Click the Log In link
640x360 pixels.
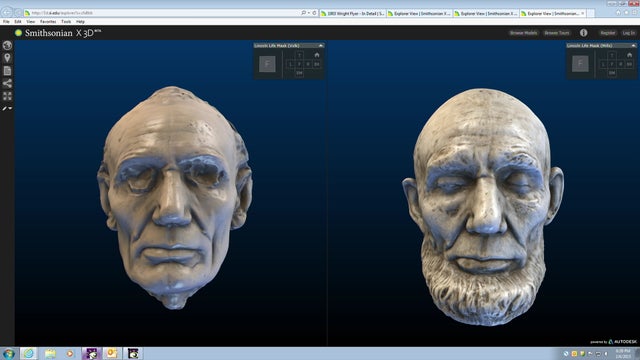pos(629,33)
